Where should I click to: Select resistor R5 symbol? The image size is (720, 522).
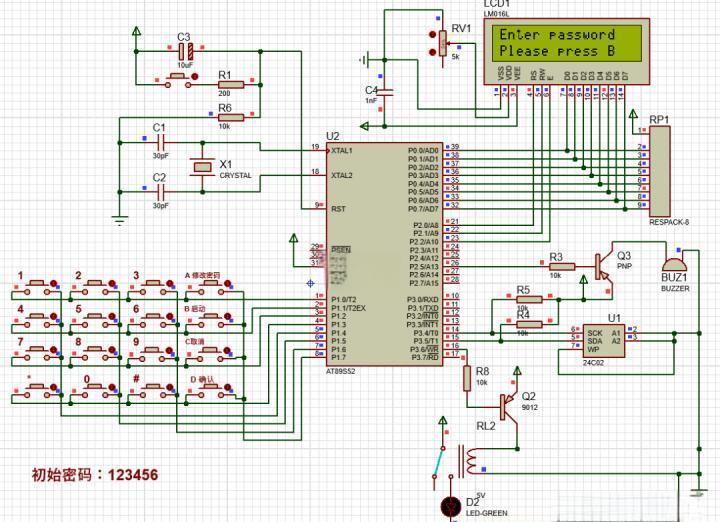(x=529, y=299)
